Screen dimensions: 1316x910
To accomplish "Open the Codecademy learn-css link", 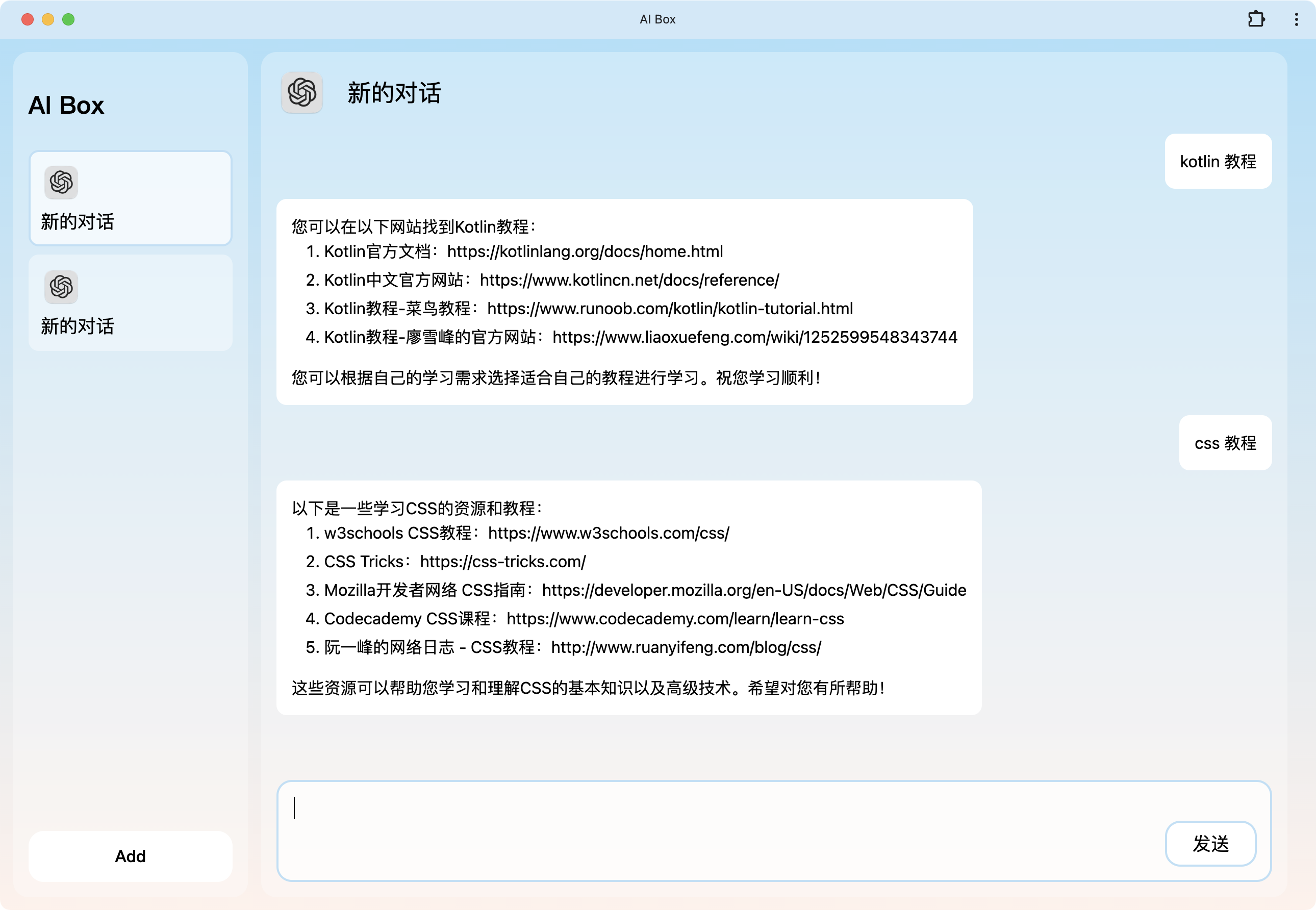I will [x=675, y=619].
